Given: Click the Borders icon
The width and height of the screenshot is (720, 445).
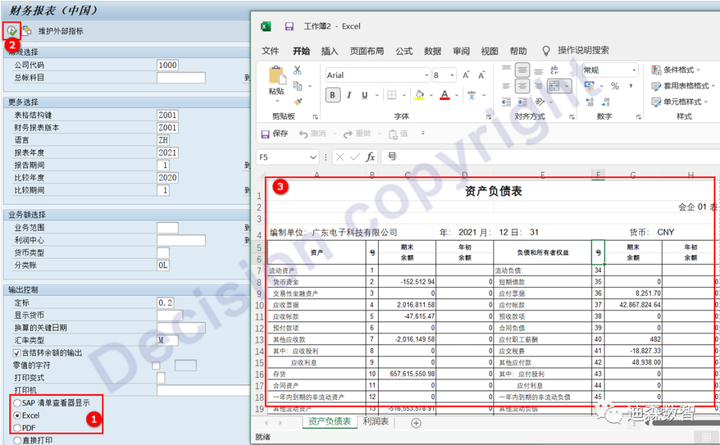Looking at the screenshot, I should [x=392, y=95].
